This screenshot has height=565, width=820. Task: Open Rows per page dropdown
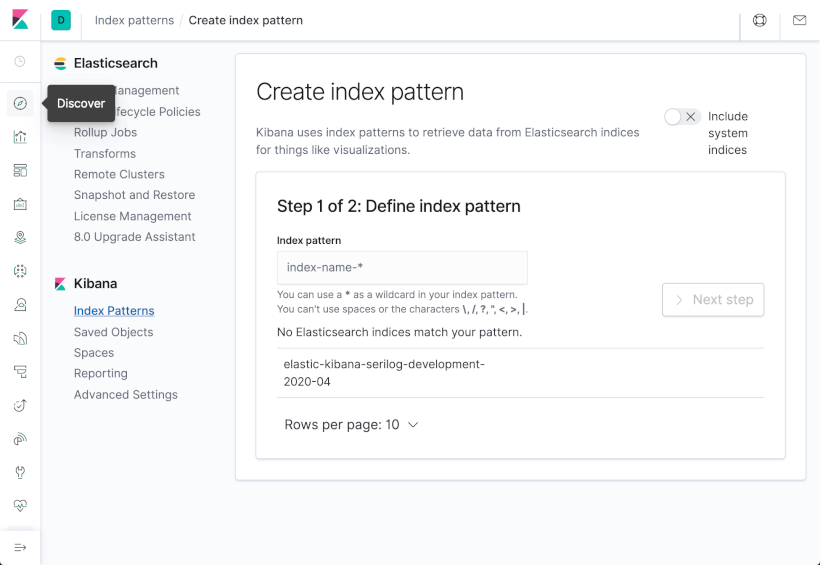coord(351,425)
